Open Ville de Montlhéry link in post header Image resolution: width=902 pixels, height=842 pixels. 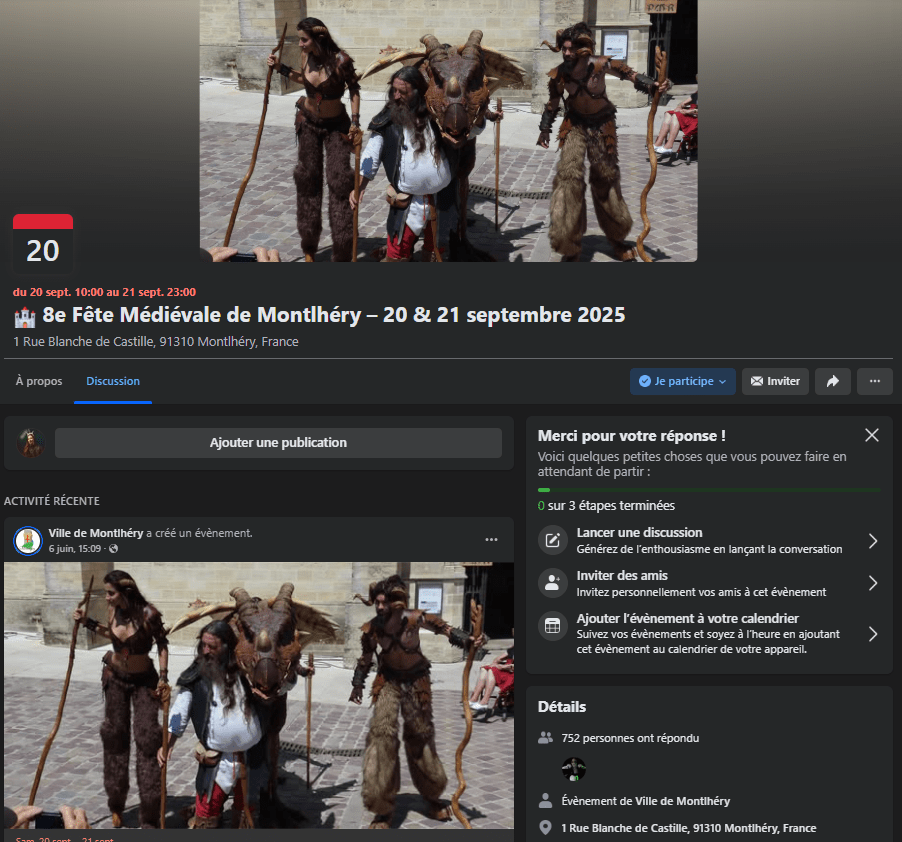coord(95,533)
